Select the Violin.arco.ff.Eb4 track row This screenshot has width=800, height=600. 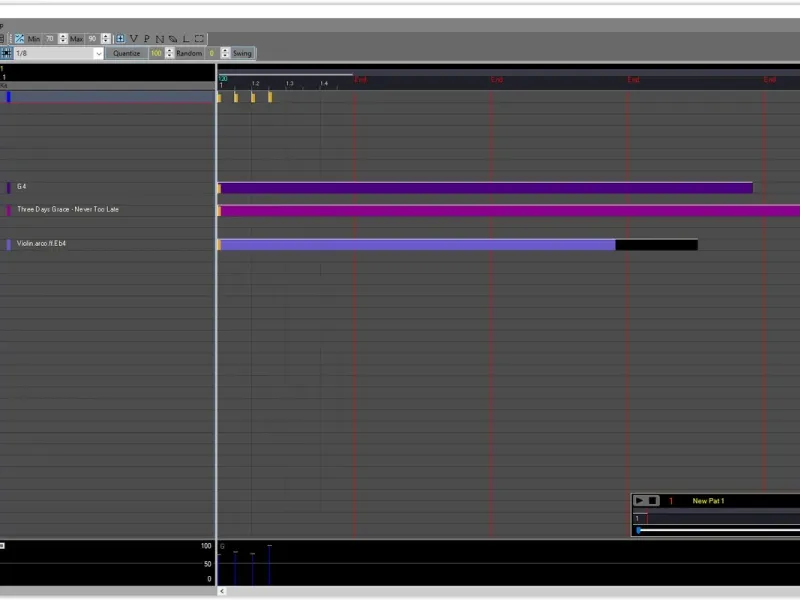coord(108,244)
